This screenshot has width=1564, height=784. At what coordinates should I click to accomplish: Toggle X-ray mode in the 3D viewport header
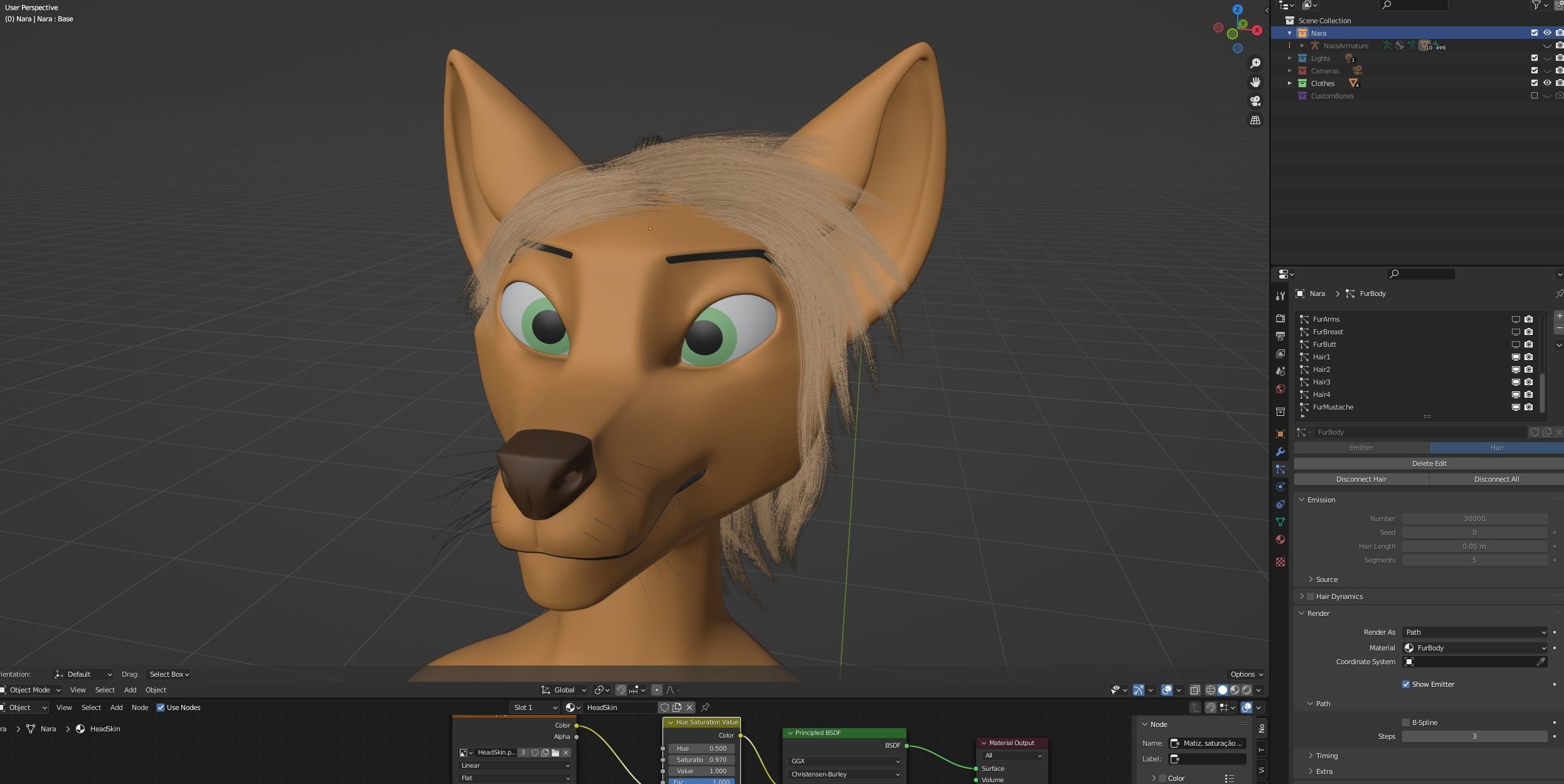[1194, 690]
